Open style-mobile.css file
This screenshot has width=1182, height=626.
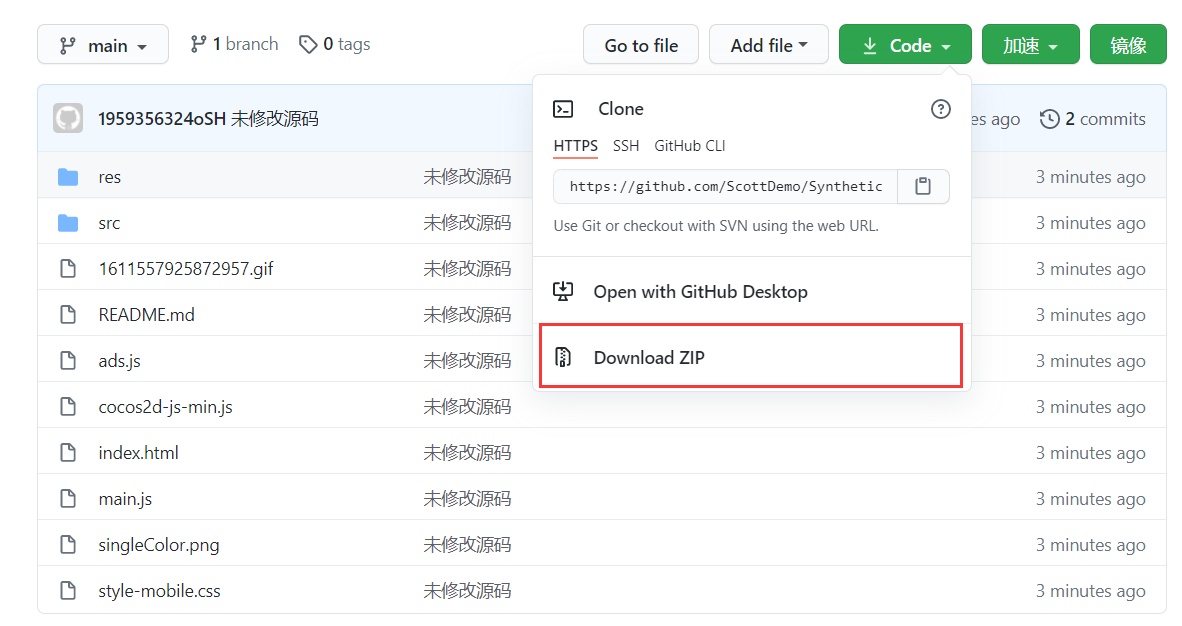point(159,591)
